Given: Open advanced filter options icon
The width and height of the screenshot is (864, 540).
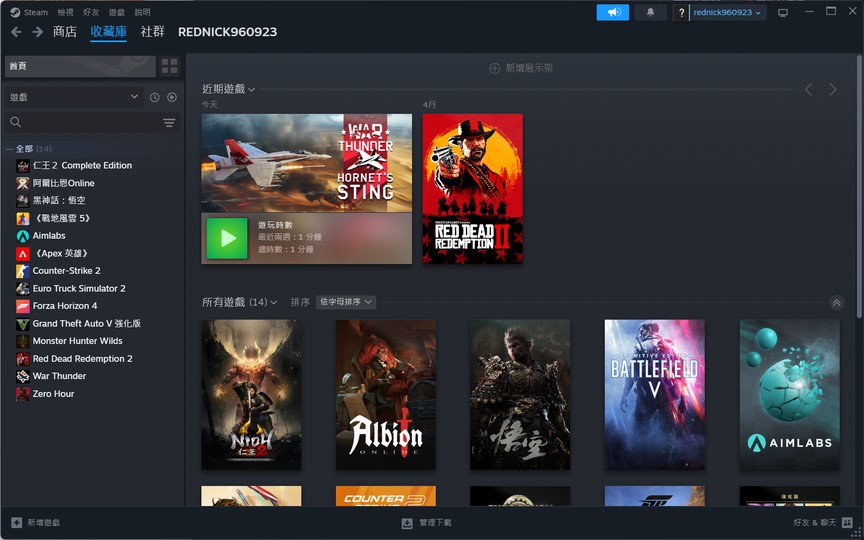Looking at the screenshot, I should 169,122.
